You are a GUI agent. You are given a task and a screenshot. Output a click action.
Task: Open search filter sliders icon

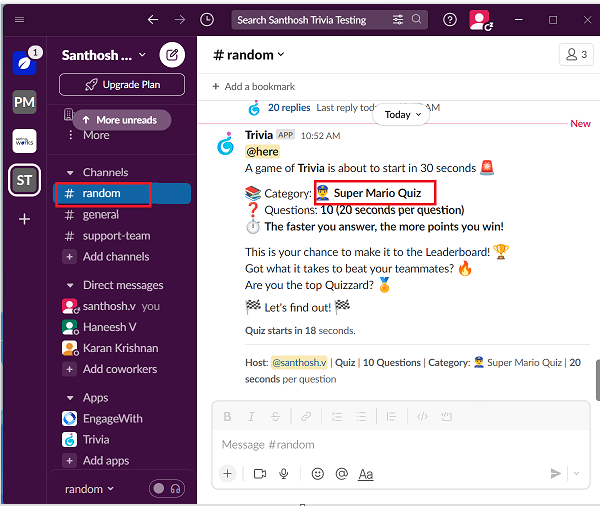pyautogui.click(x=398, y=20)
